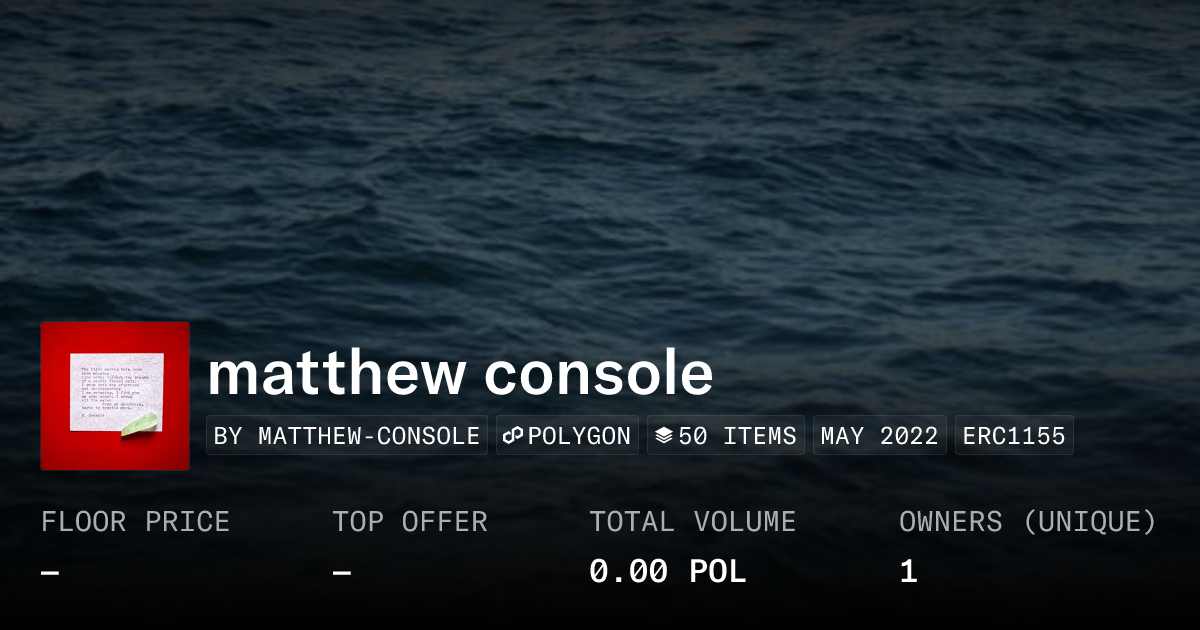Click the TOTAL VOLUME stat label
The image size is (1200, 630).
pyautogui.click(x=692, y=522)
